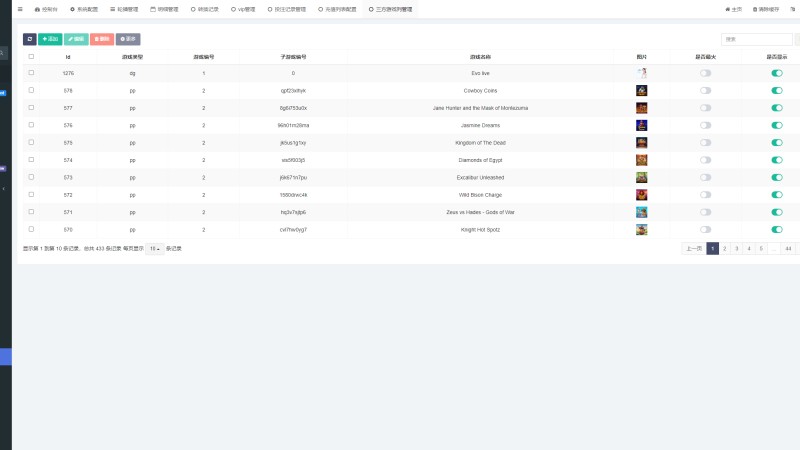Go to pagination page 4
This screenshot has width=800, height=450.
749,248
